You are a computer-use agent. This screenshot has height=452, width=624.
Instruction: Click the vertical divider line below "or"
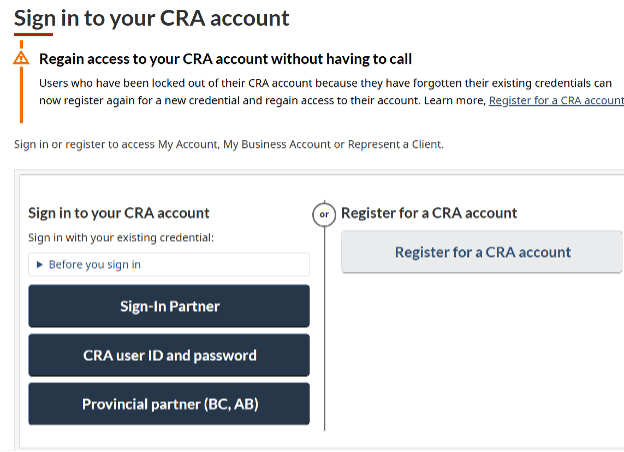coord(323,330)
